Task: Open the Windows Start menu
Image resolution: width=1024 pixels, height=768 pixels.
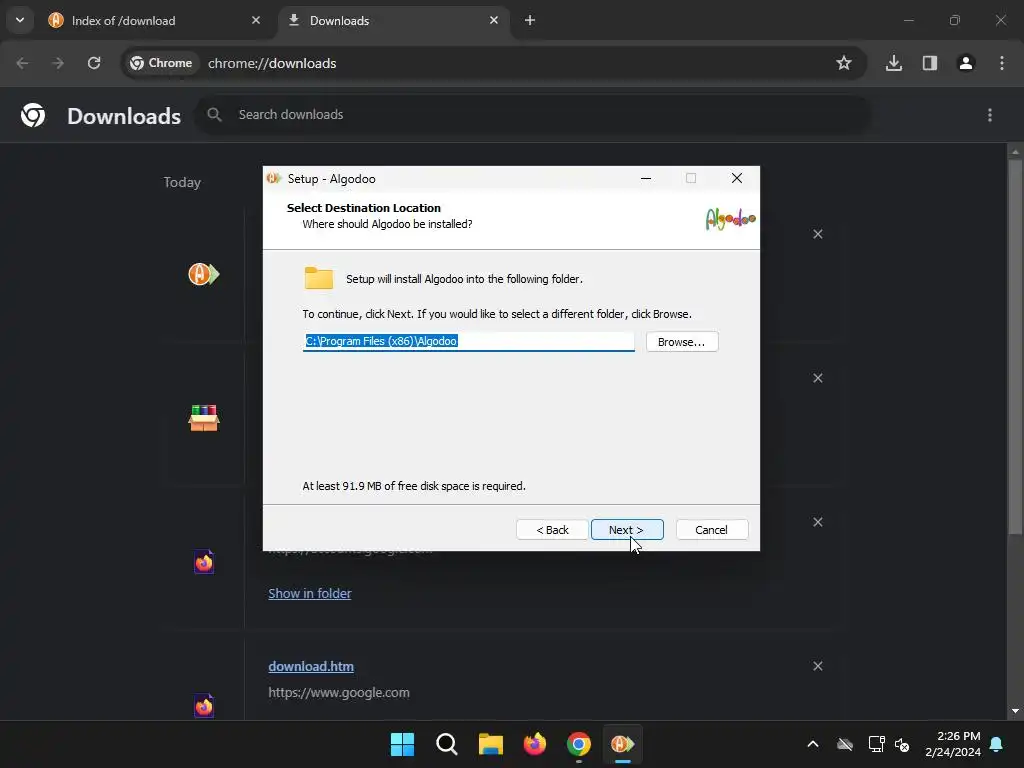Action: 402,744
